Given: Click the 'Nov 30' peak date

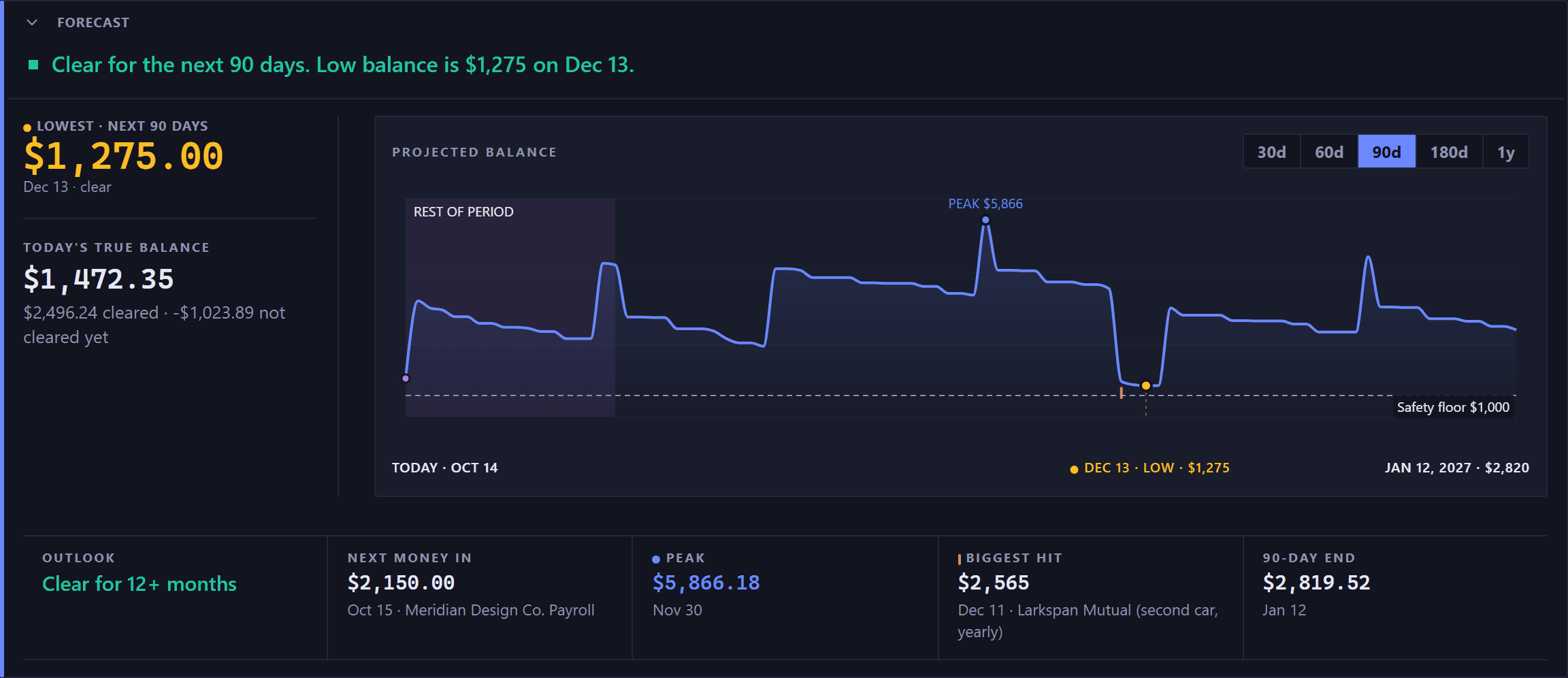Looking at the screenshot, I should pyautogui.click(x=677, y=610).
